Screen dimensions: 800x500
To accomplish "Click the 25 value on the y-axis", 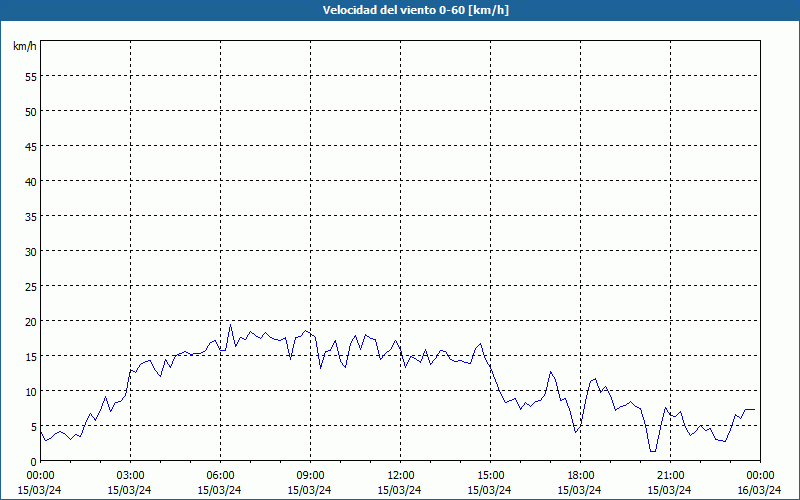I will (x=31, y=286).
